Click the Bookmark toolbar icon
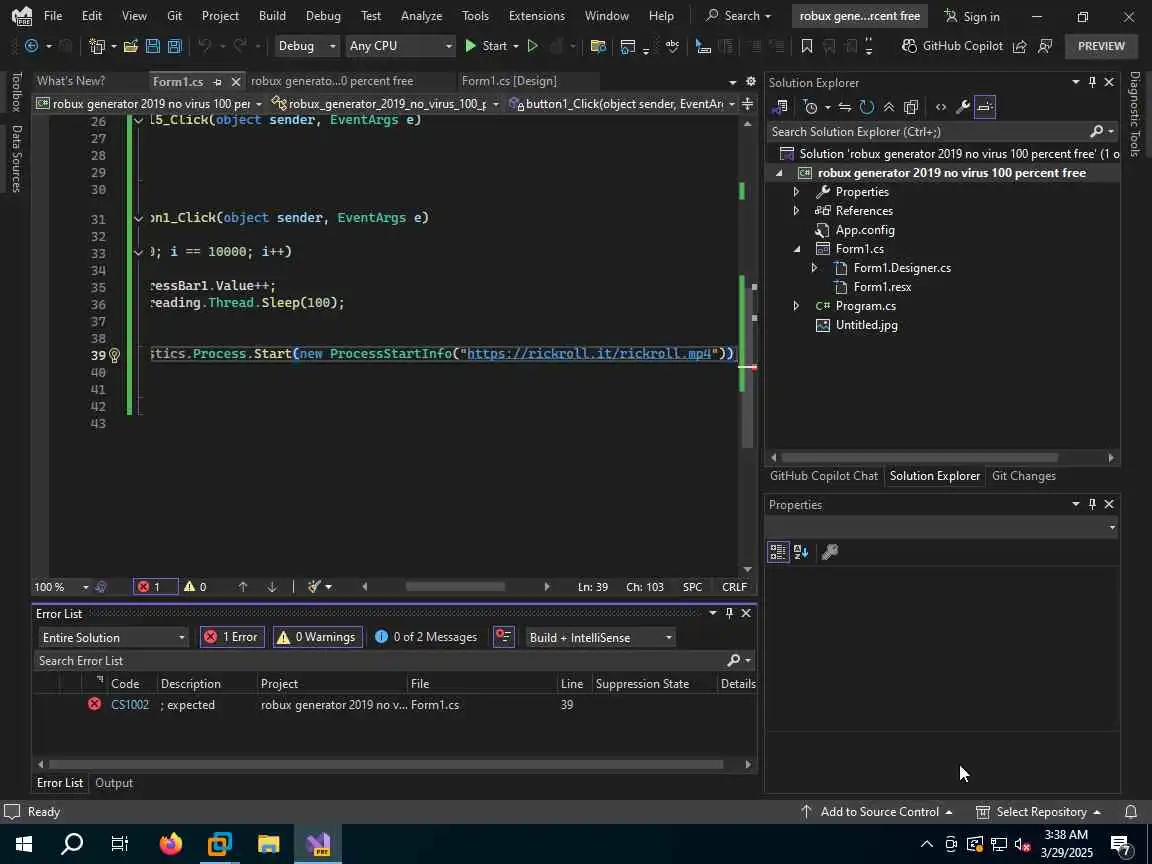Screen dimensions: 1152x864 (807, 46)
